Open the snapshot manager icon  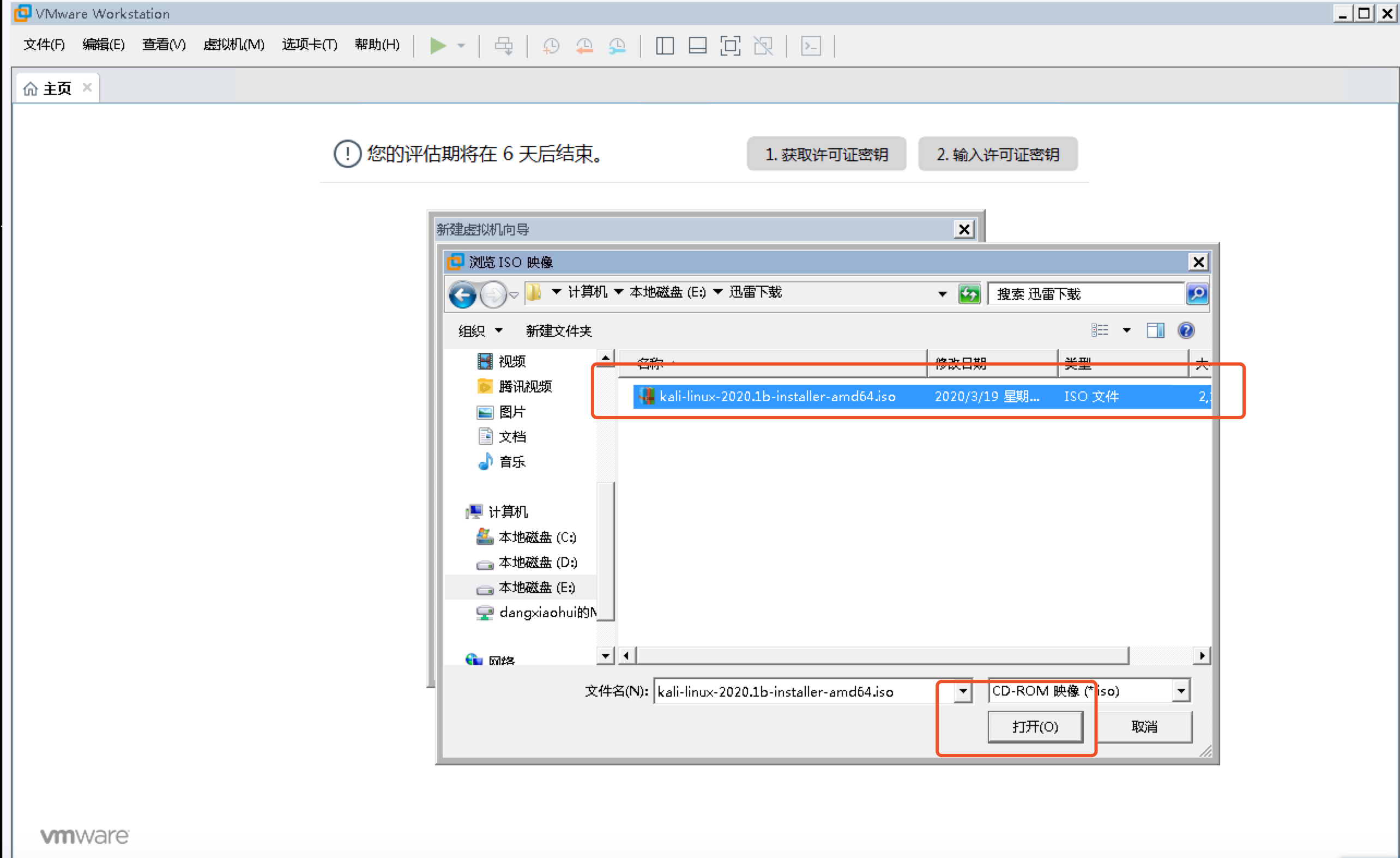pos(617,45)
